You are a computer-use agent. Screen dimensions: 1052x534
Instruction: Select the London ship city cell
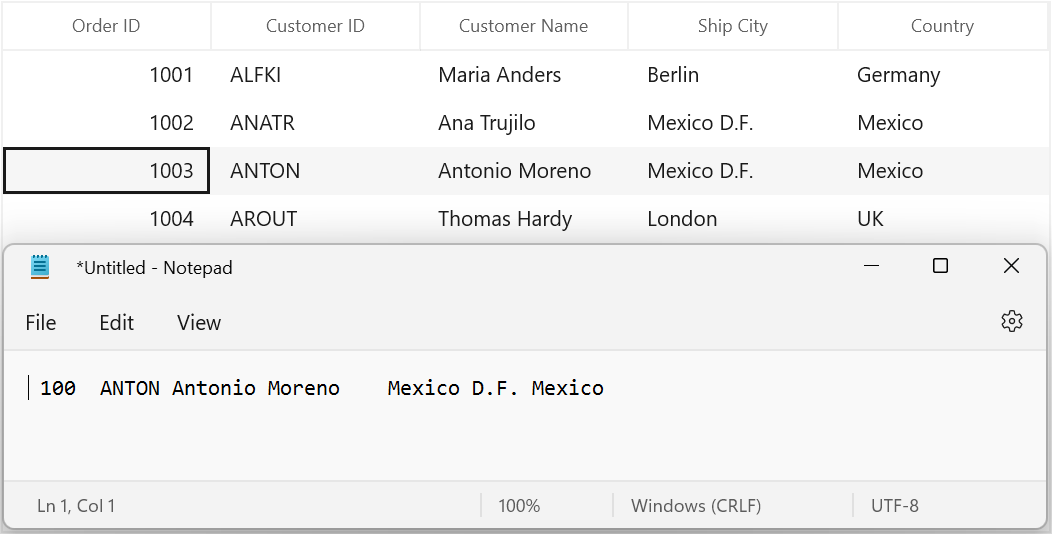click(x=733, y=219)
